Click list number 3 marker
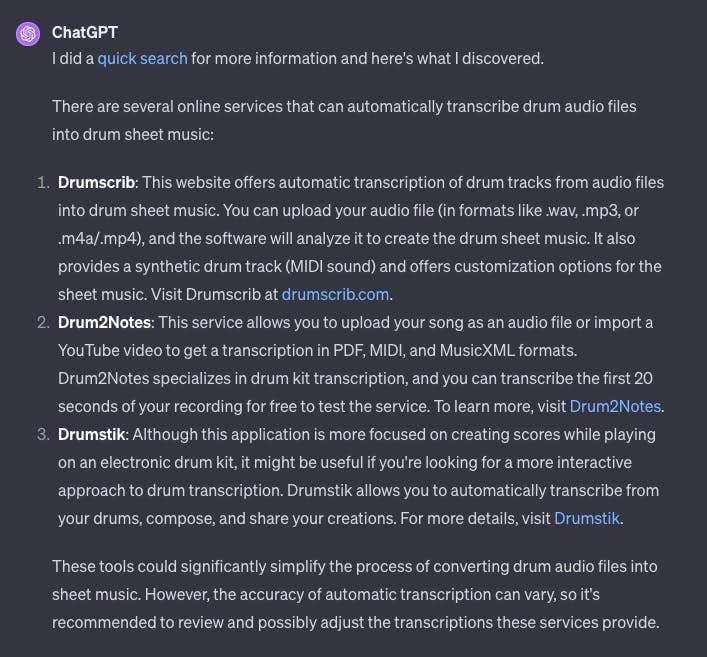 [43, 434]
